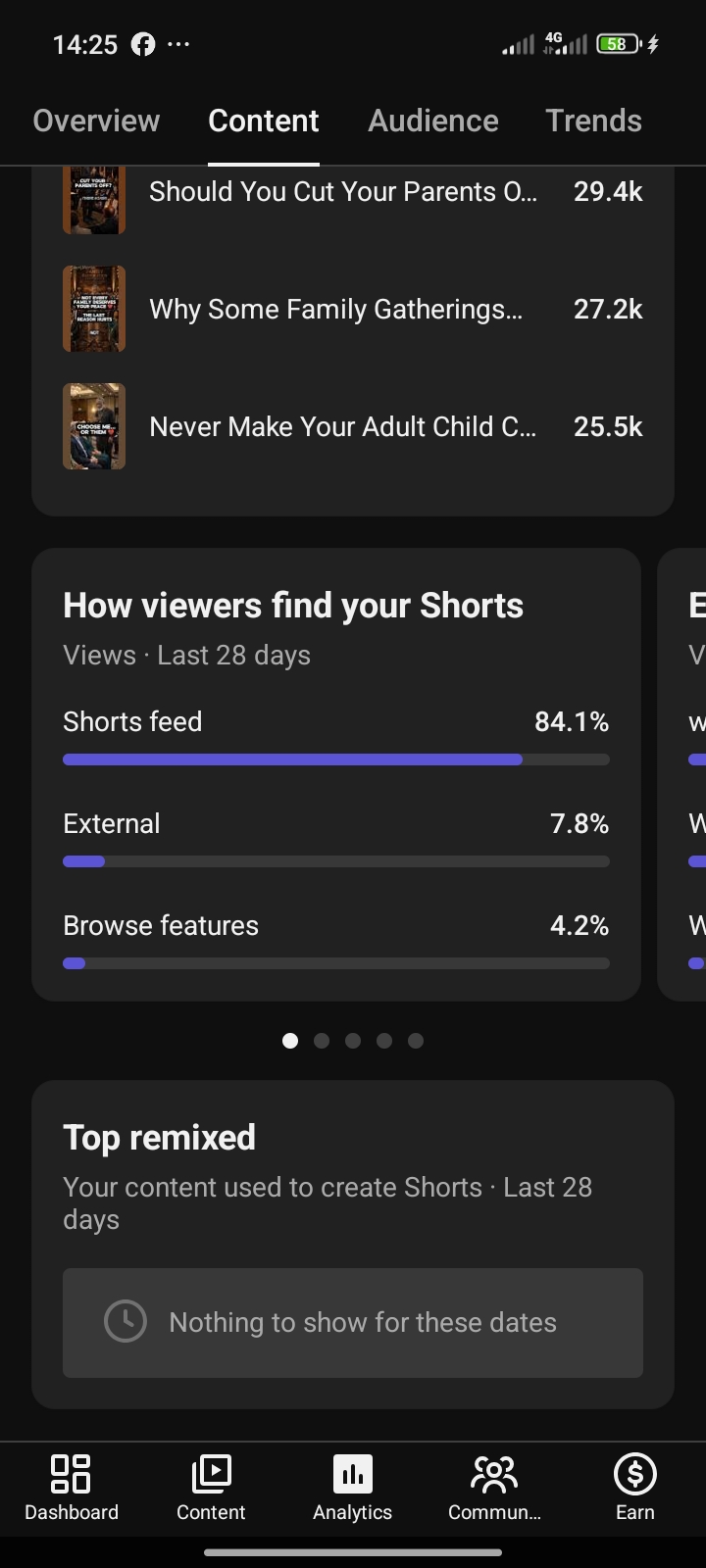This screenshot has width=706, height=1568.
Task: Tap the clock icon in Top remixed
Action: point(126,1321)
